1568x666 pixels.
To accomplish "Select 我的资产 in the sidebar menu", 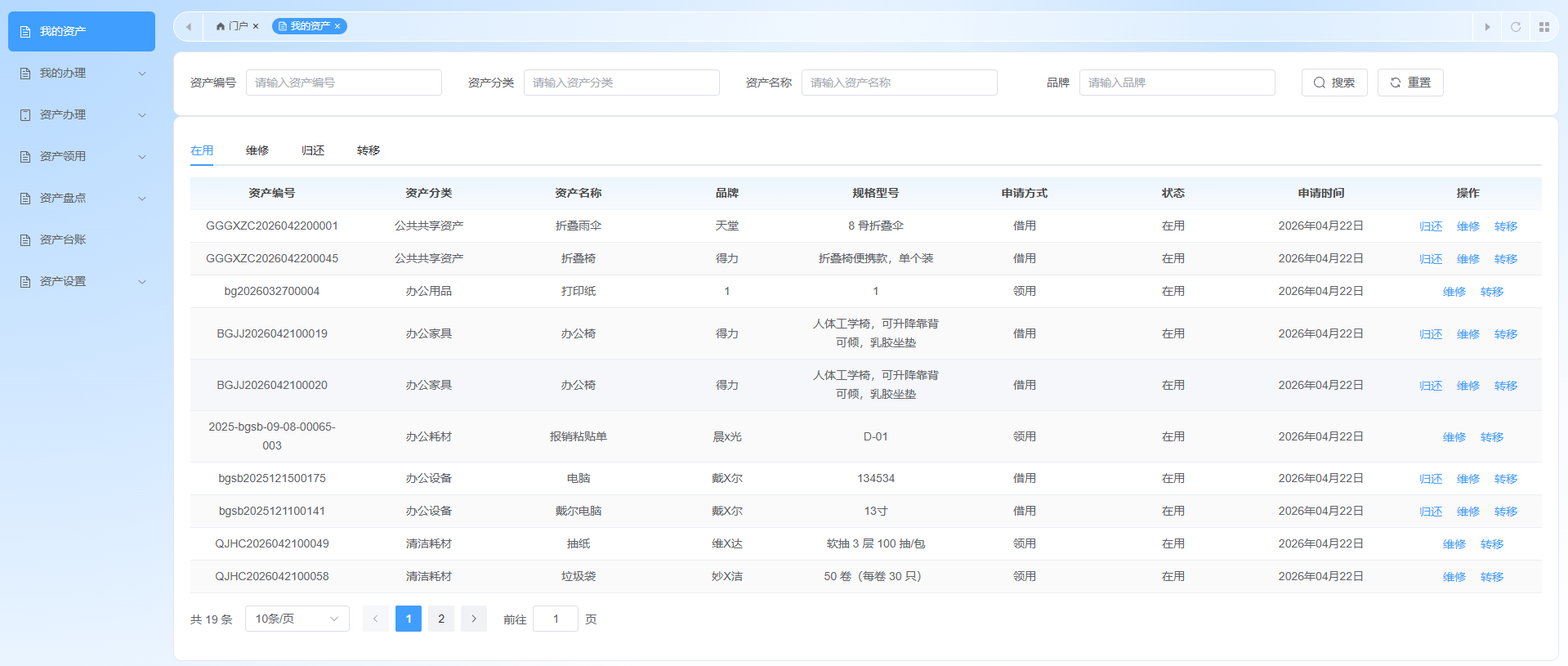I will (x=82, y=31).
